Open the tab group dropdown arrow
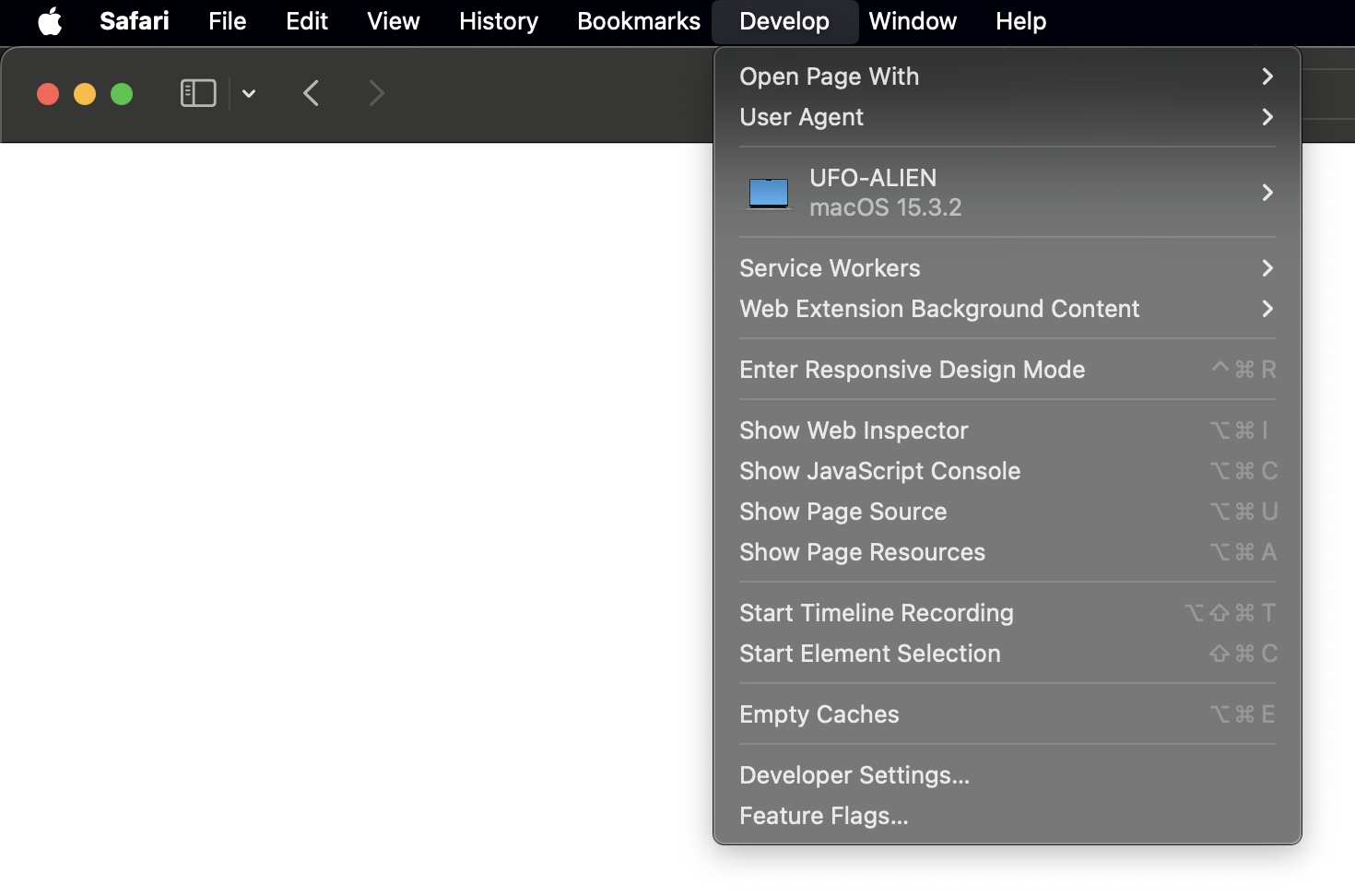 [249, 93]
